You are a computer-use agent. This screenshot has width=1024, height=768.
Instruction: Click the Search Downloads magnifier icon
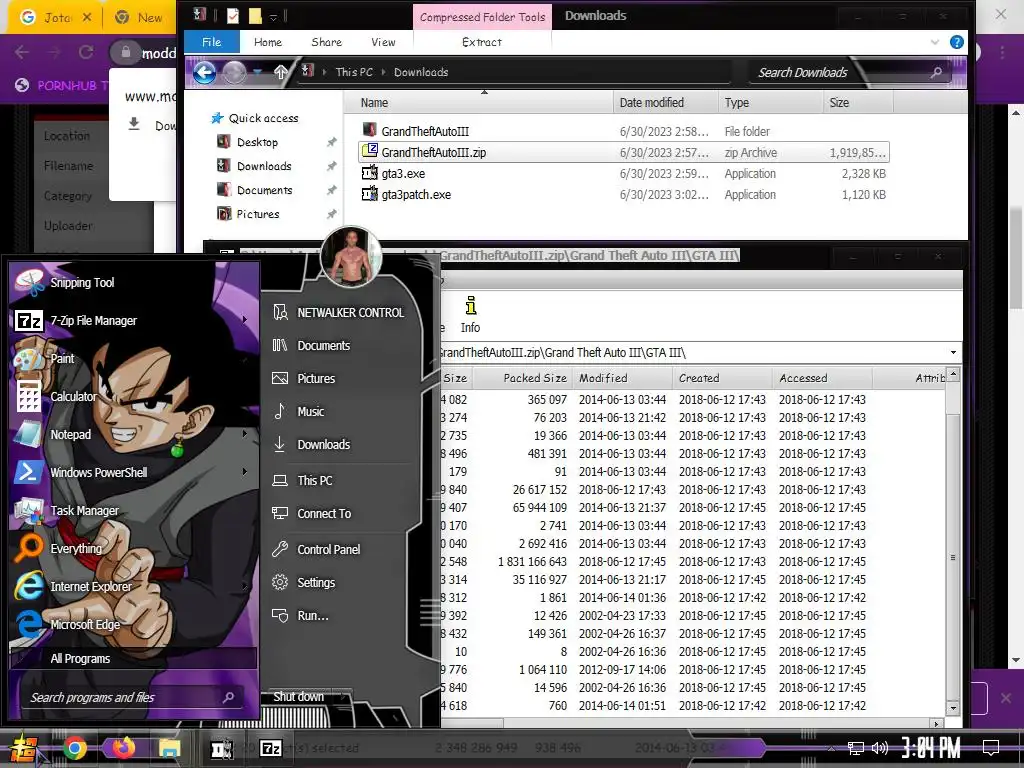click(936, 72)
